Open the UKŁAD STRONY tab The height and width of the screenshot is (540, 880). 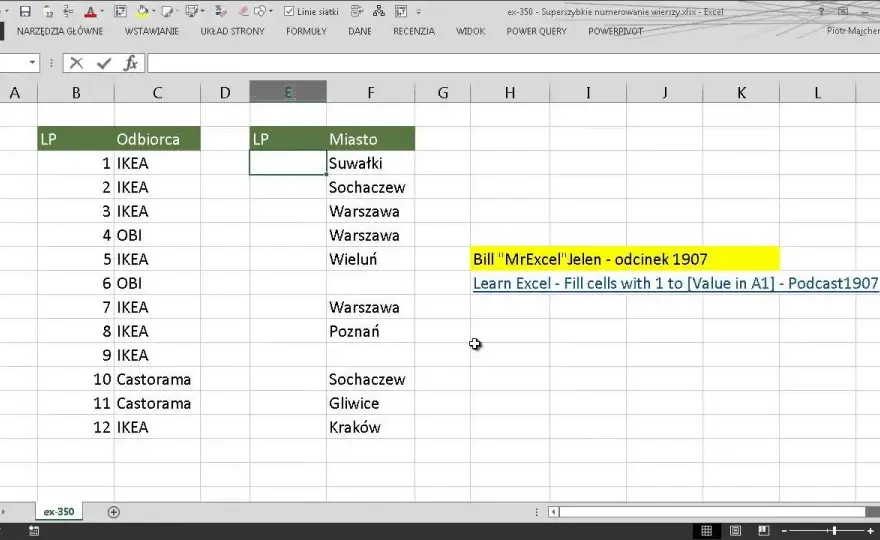[232, 31]
